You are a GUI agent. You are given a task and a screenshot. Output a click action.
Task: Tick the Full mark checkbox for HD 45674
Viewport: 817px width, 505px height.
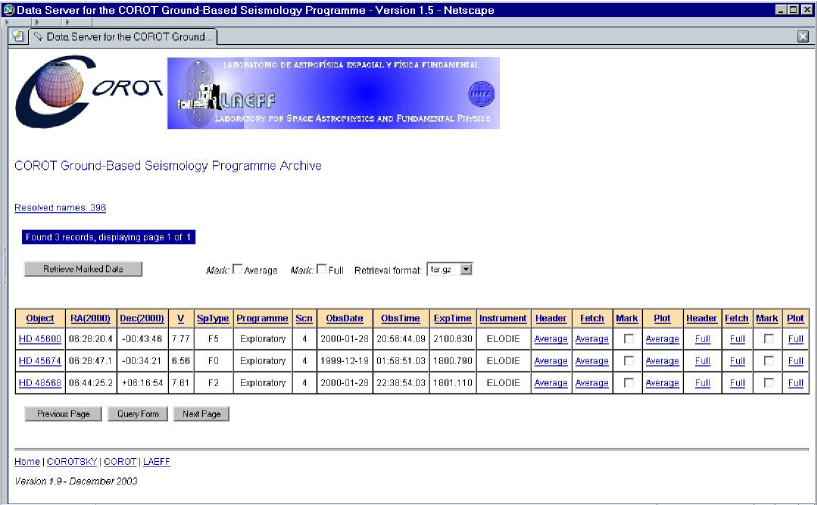(769, 361)
